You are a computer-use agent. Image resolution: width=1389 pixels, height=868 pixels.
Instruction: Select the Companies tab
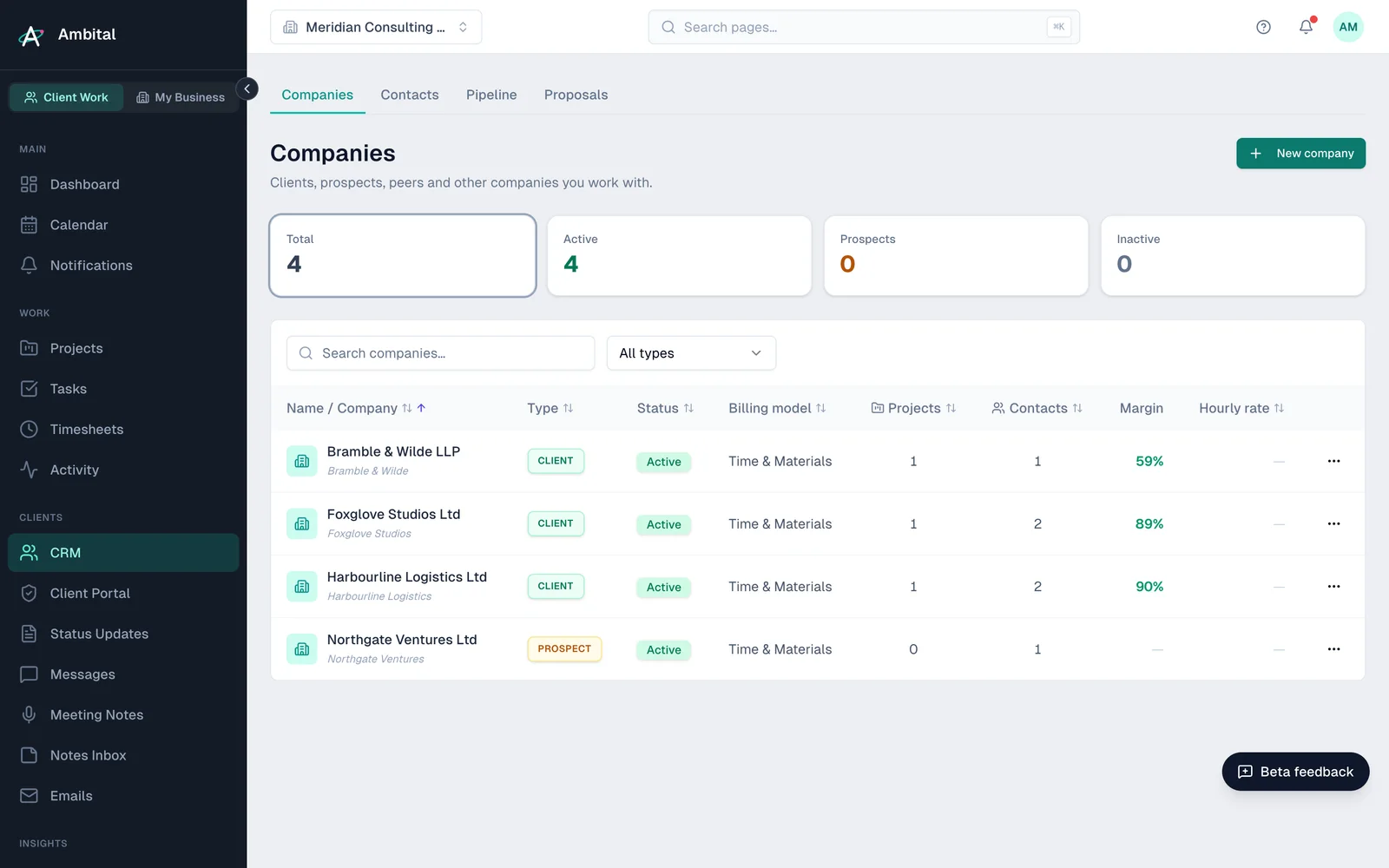(318, 95)
